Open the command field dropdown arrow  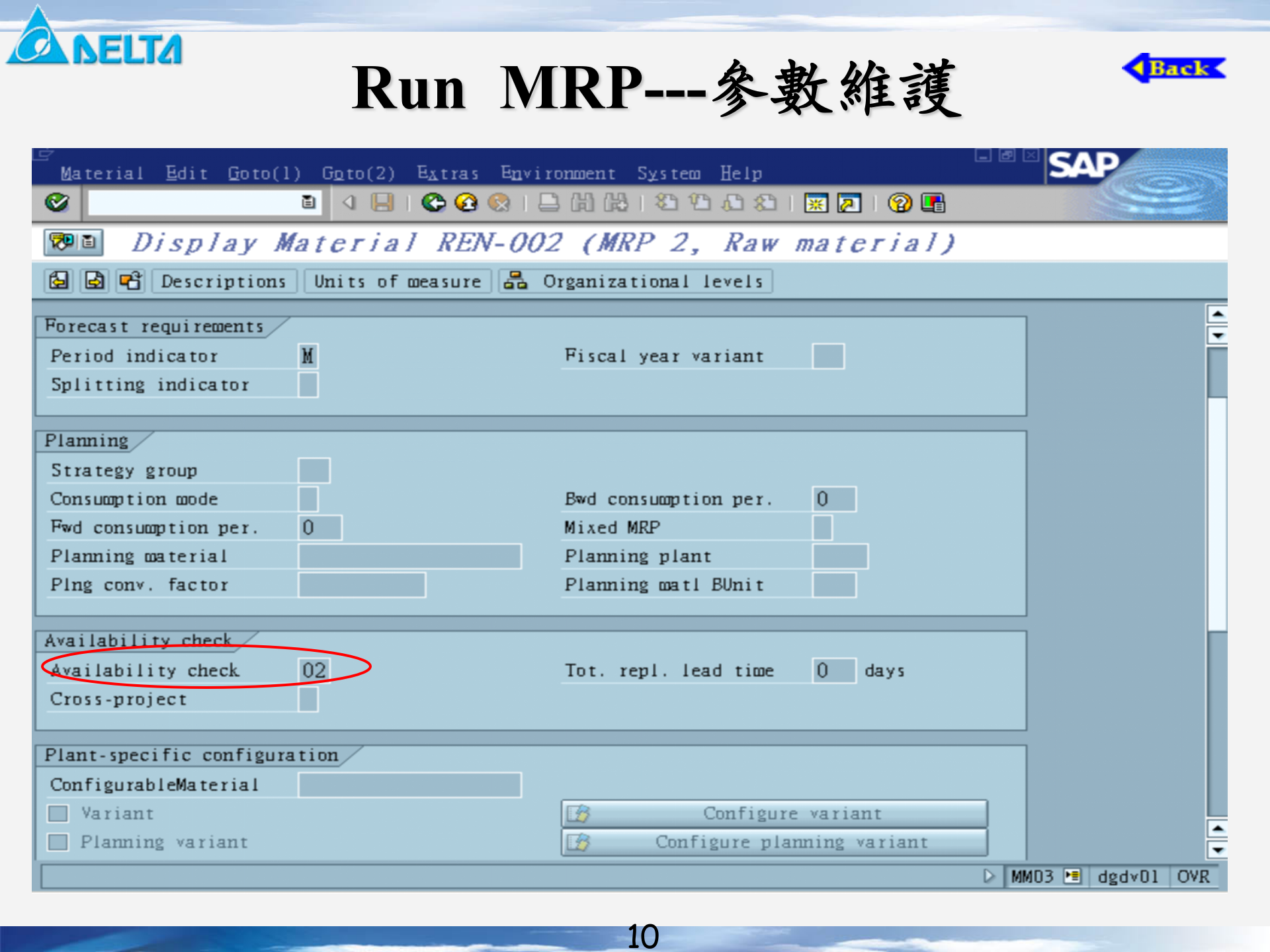308,203
